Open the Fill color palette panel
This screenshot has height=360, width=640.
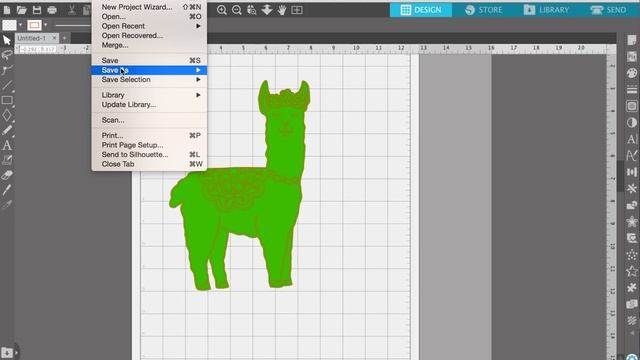(x=631, y=73)
